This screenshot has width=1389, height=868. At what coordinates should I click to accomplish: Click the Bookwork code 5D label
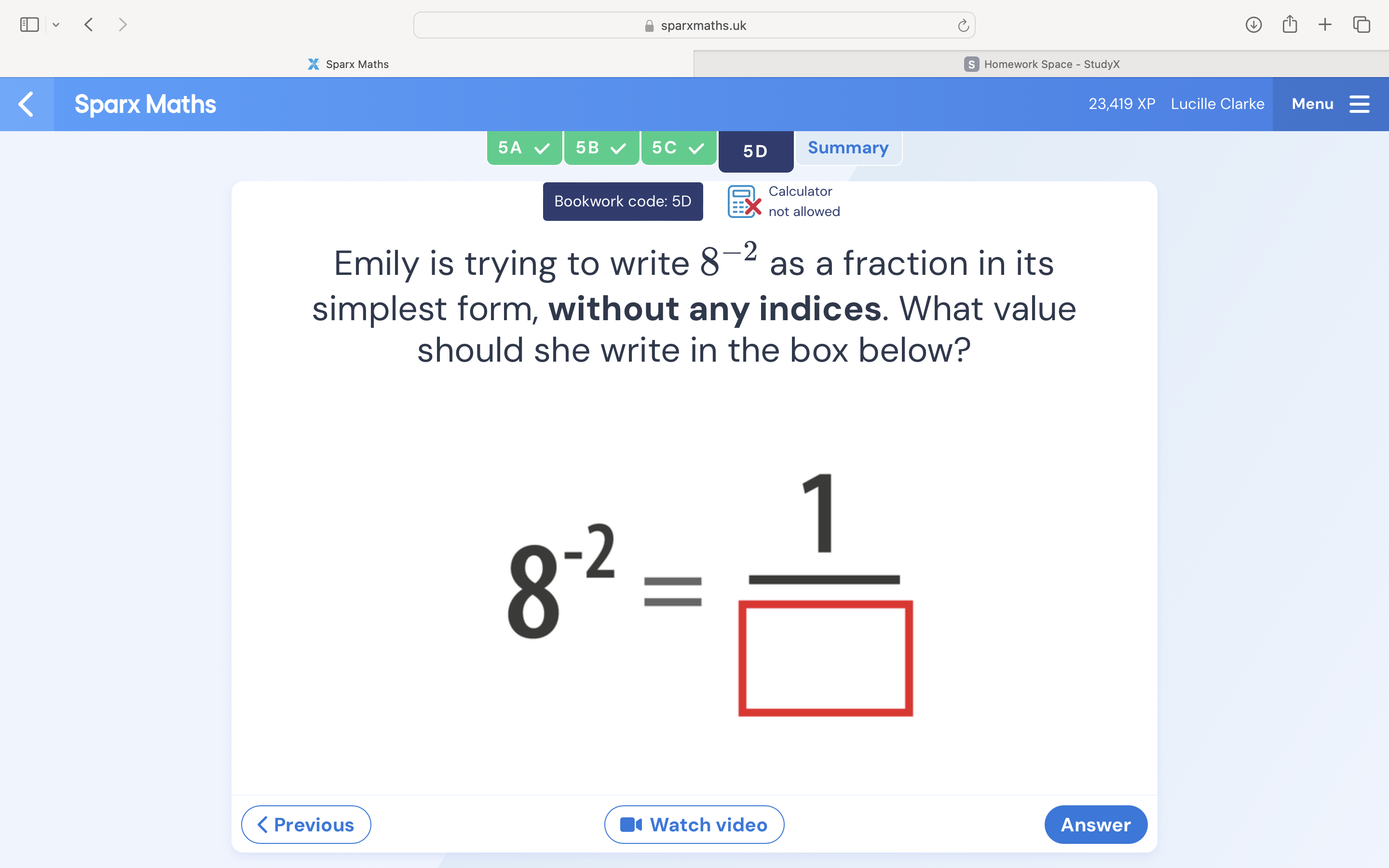point(621,201)
